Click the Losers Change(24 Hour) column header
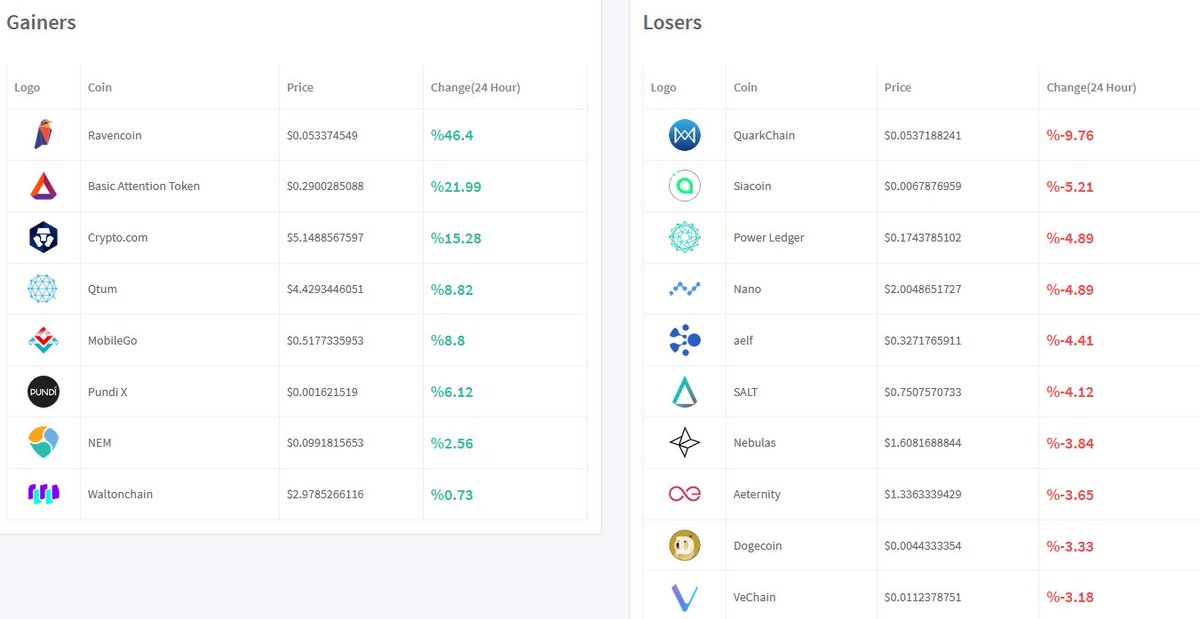1200x619 pixels. point(1091,87)
